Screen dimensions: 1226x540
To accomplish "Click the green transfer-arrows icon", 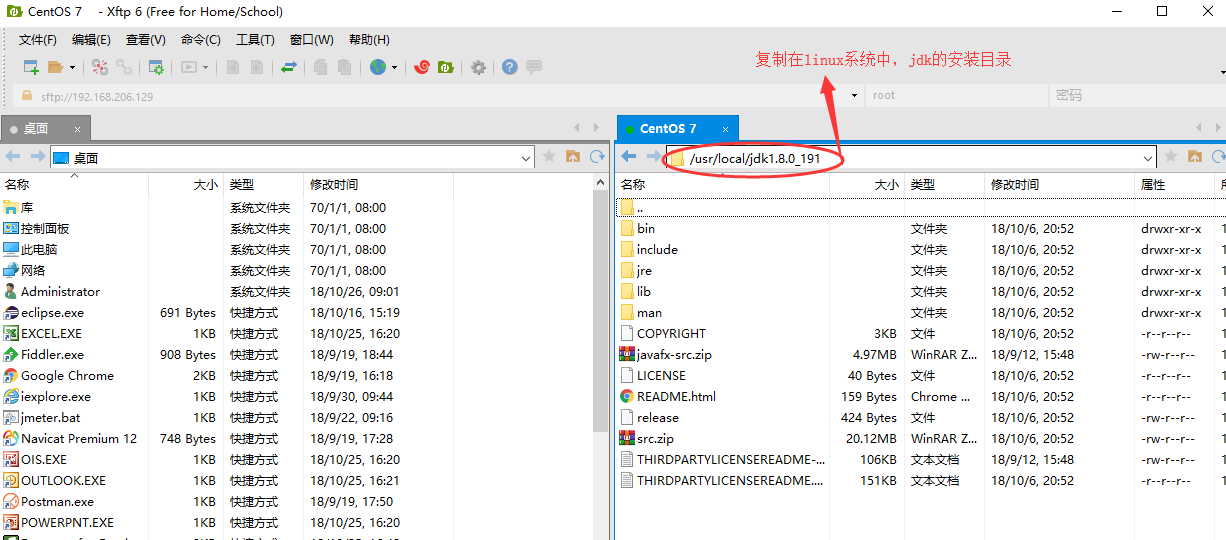I will [x=288, y=67].
